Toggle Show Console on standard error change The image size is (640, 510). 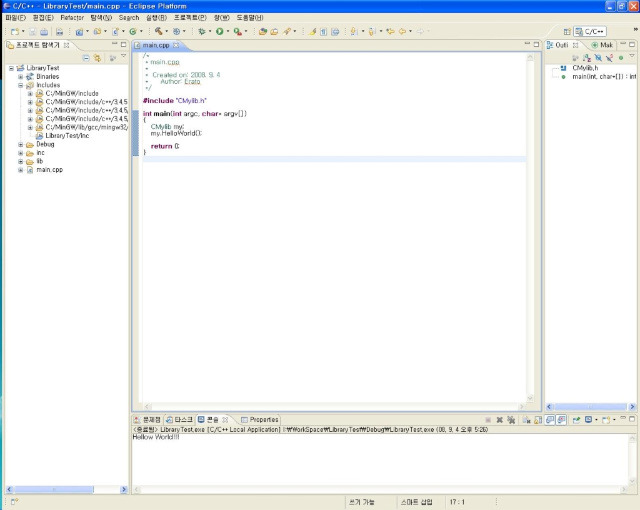tap(562, 419)
